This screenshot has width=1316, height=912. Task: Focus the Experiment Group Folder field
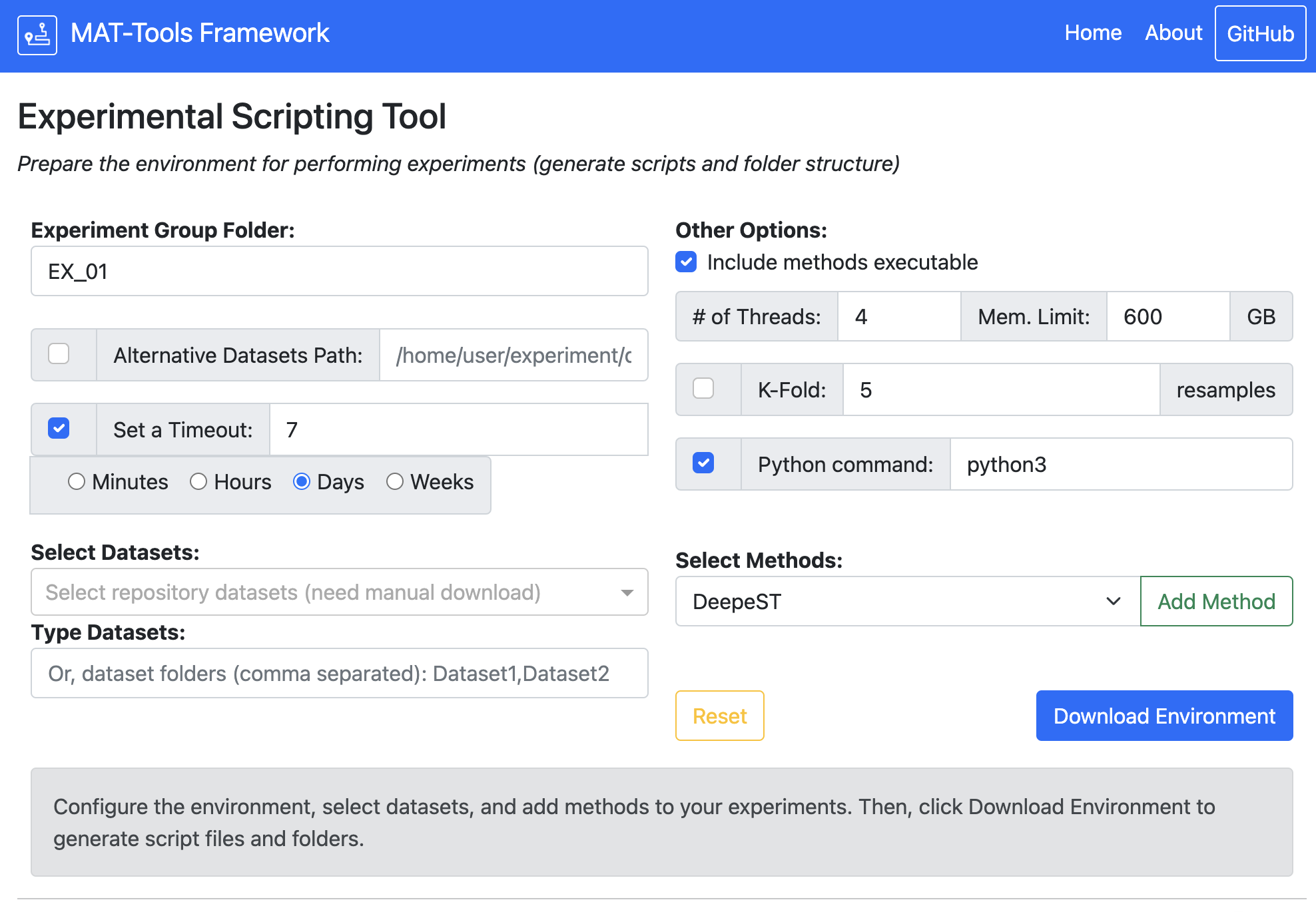(339, 272)
